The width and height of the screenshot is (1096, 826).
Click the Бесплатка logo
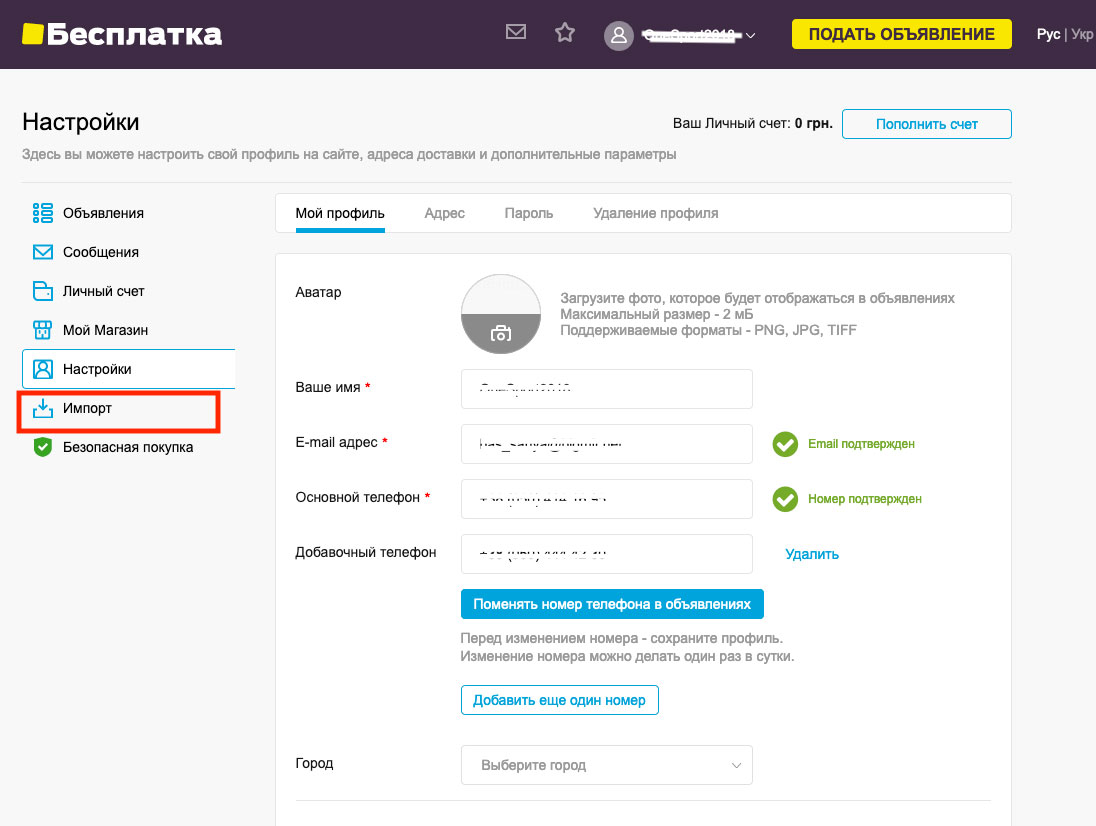(122, 35)
